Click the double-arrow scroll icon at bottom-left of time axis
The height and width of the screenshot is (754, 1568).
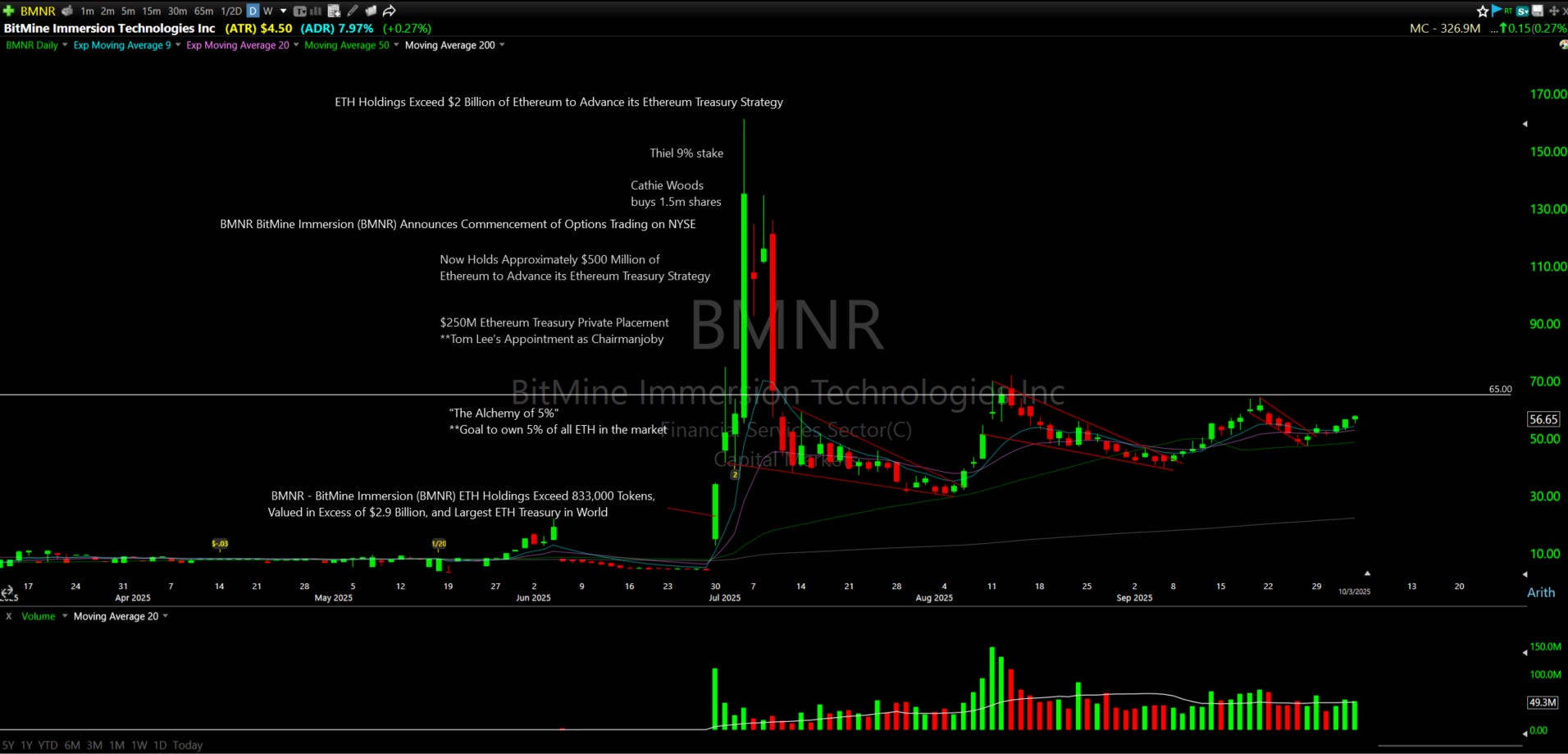click(x=7, y=592)
